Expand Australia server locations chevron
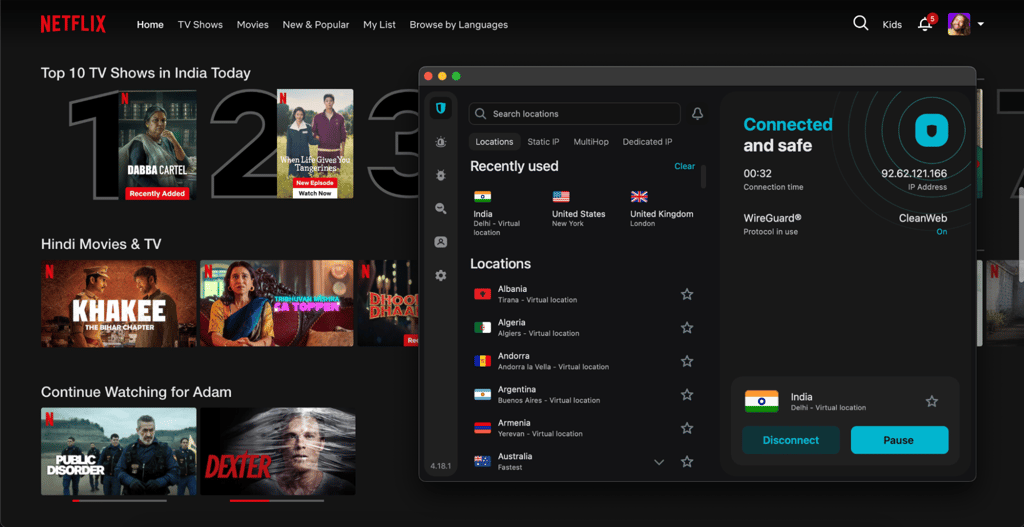 pos(659,462)
